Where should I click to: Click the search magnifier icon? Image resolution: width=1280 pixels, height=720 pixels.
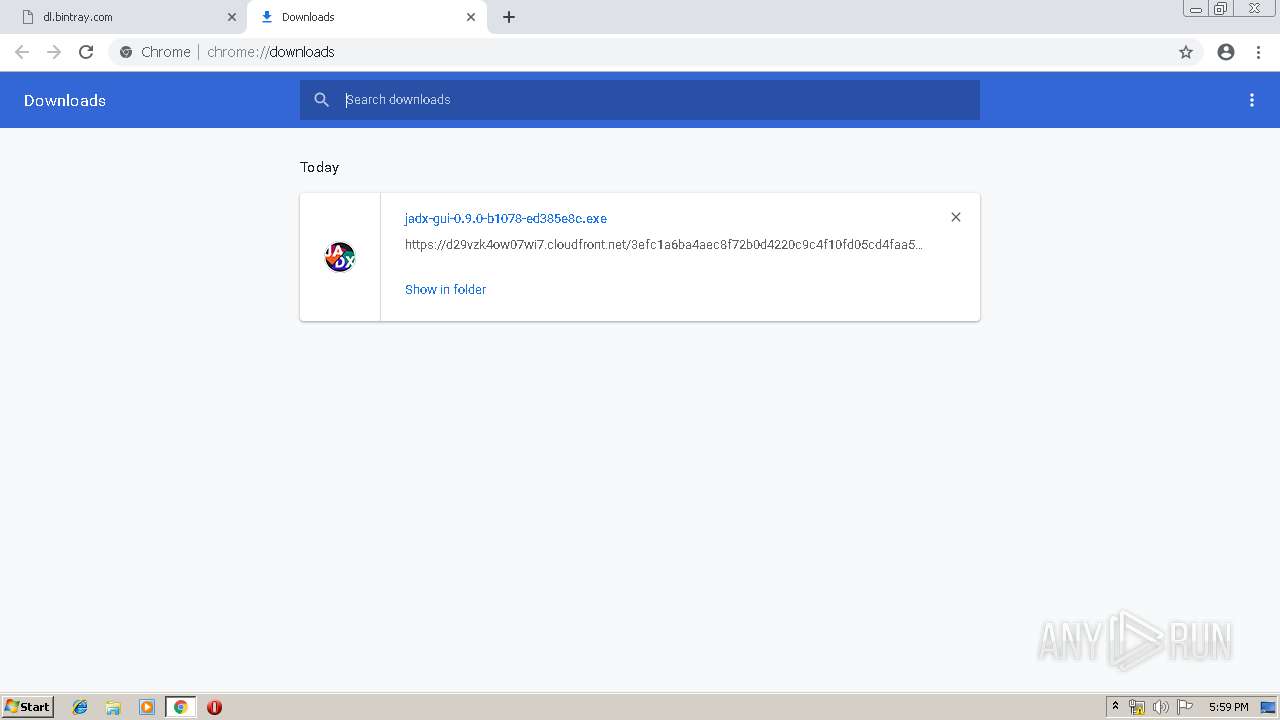click(321, 100)
